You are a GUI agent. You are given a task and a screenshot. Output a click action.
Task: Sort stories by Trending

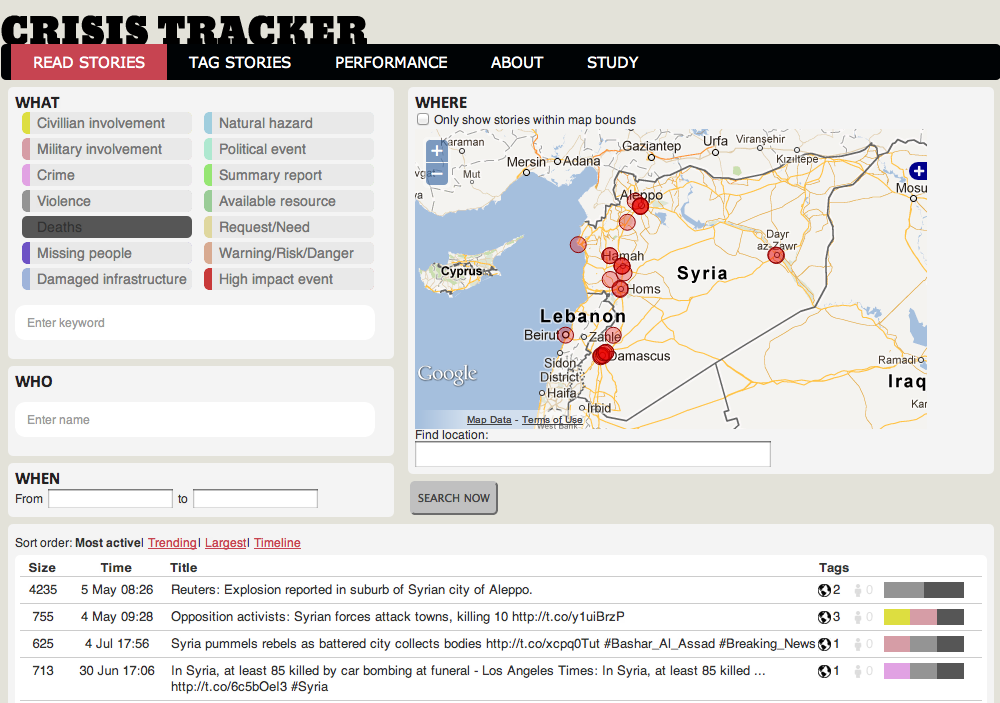(x=172, y=543)
